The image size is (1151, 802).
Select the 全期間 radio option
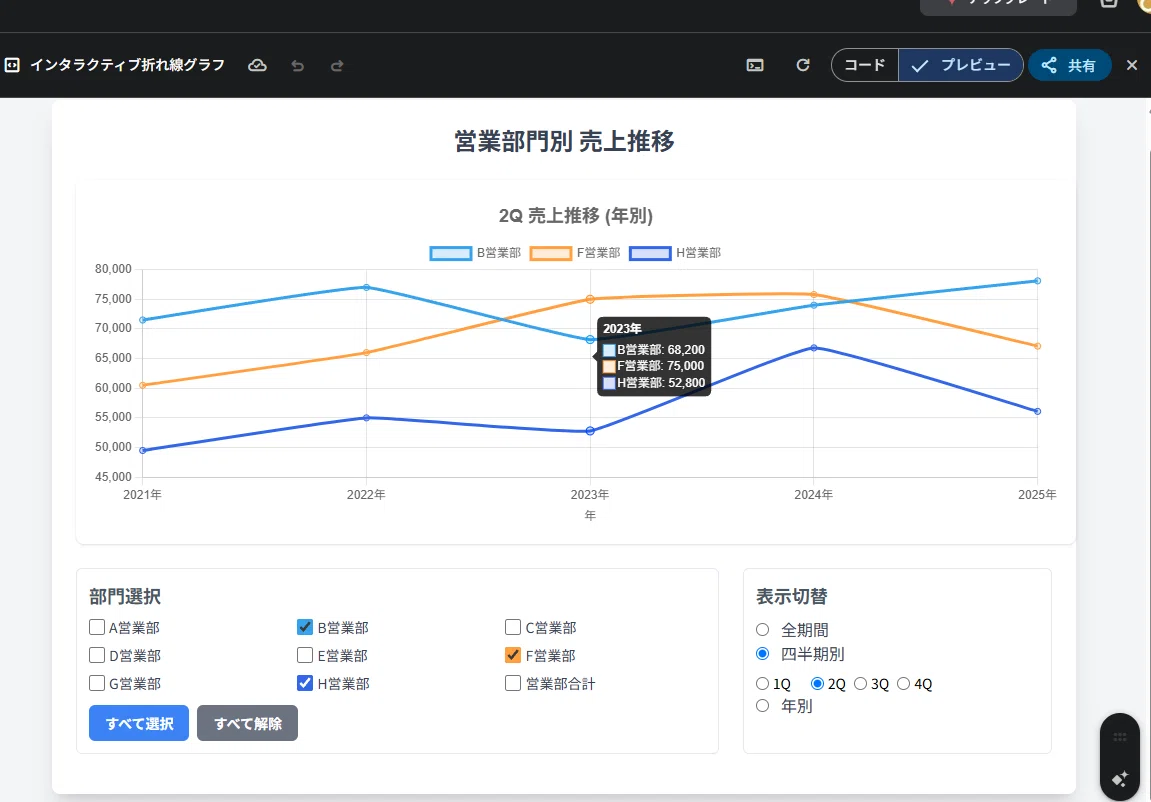[763, 630]
